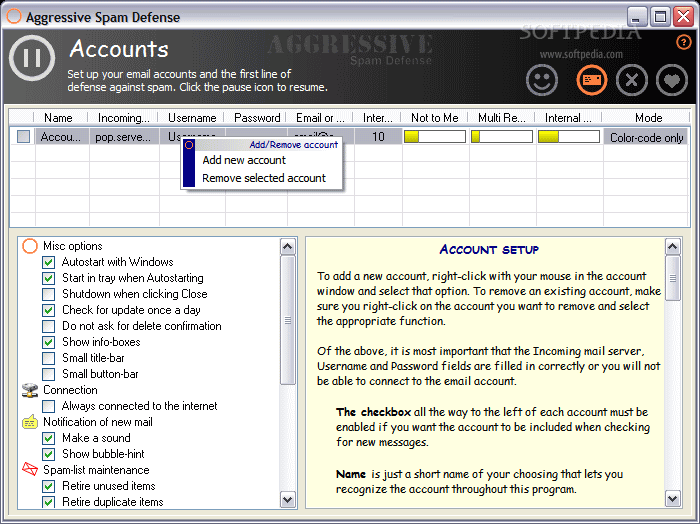Click the Misc options circle icon

30,246
